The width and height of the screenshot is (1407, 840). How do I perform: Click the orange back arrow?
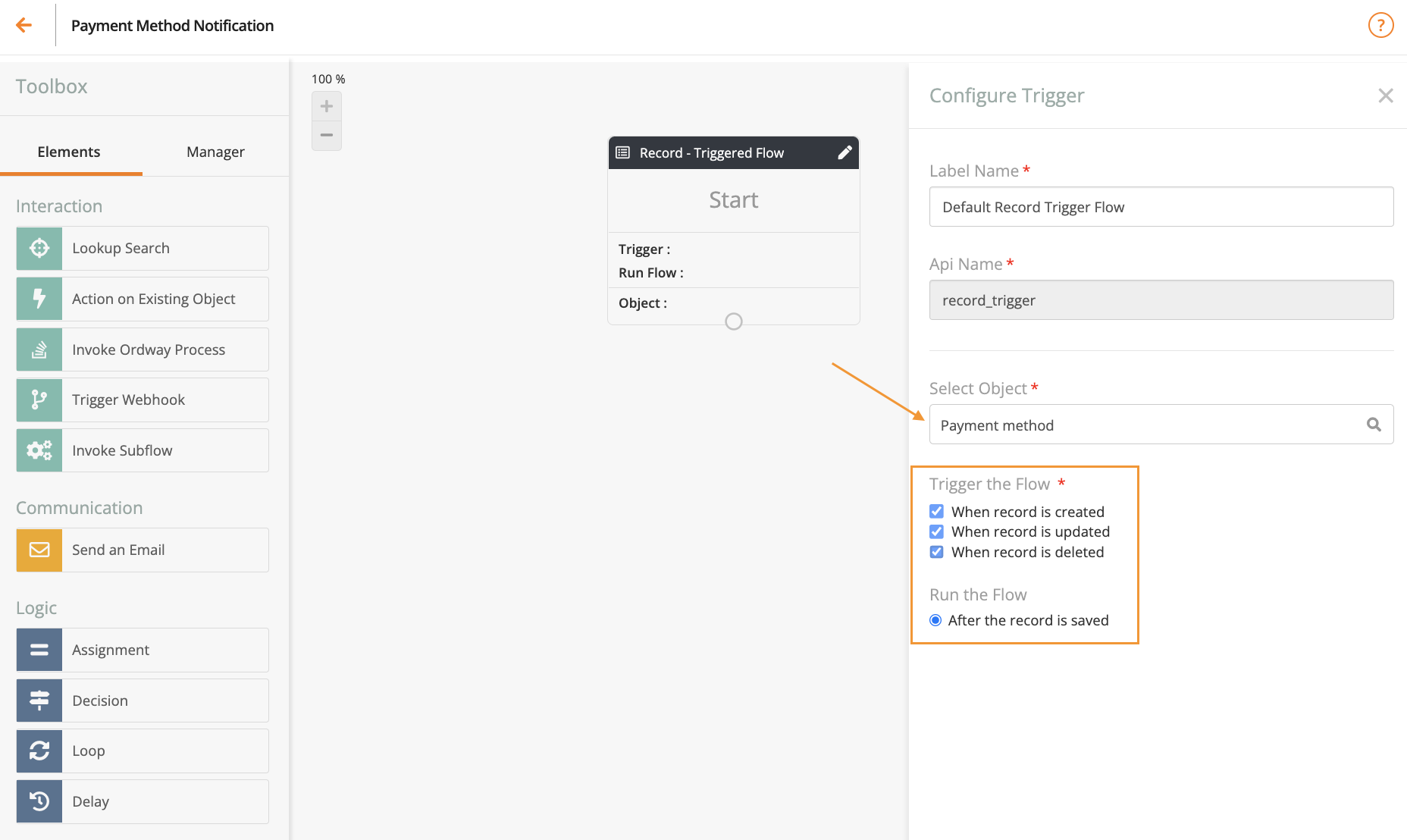(x=24, y=25)
